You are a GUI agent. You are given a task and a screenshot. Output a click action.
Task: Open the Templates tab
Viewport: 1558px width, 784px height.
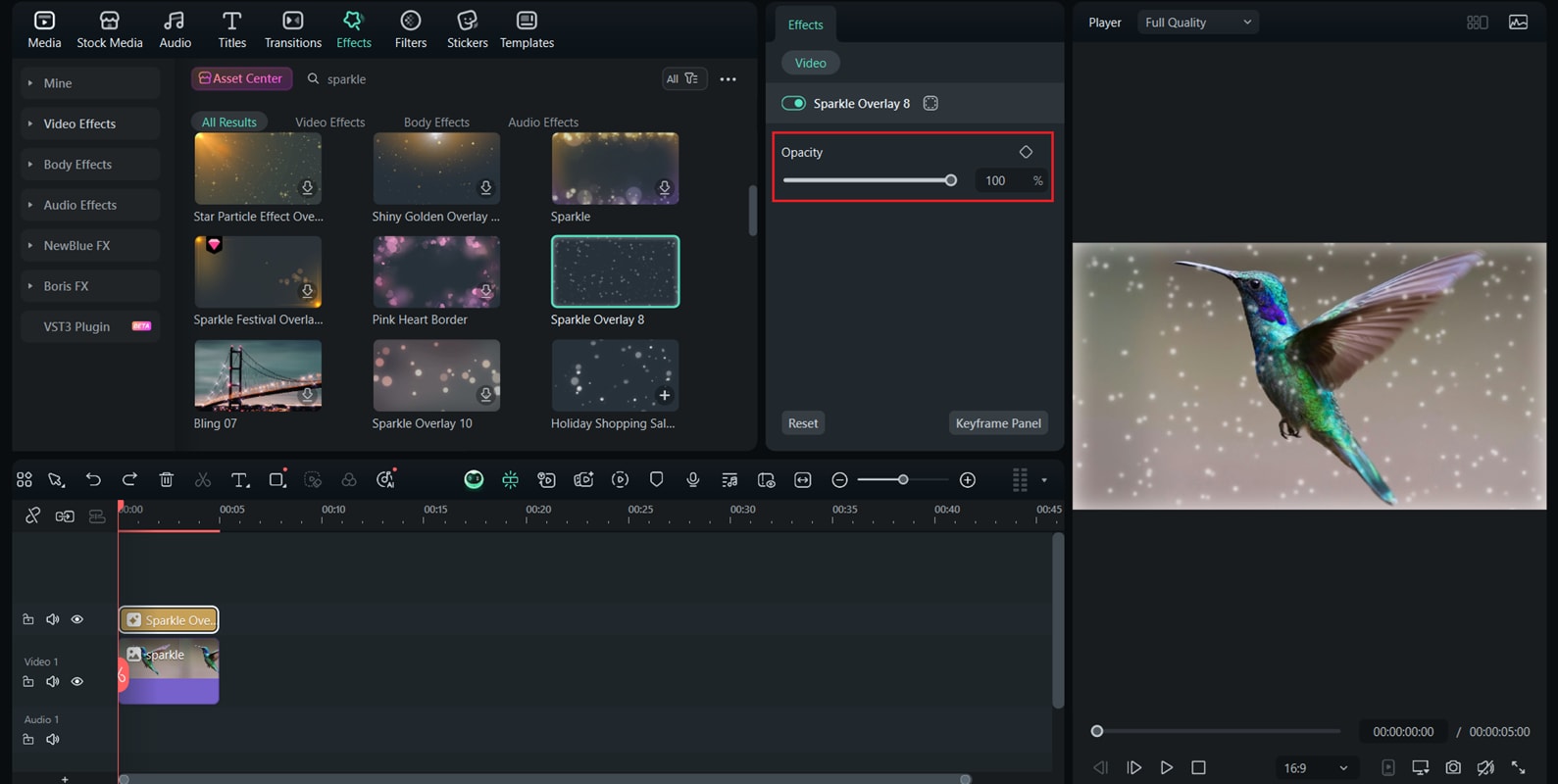(527, 29)
